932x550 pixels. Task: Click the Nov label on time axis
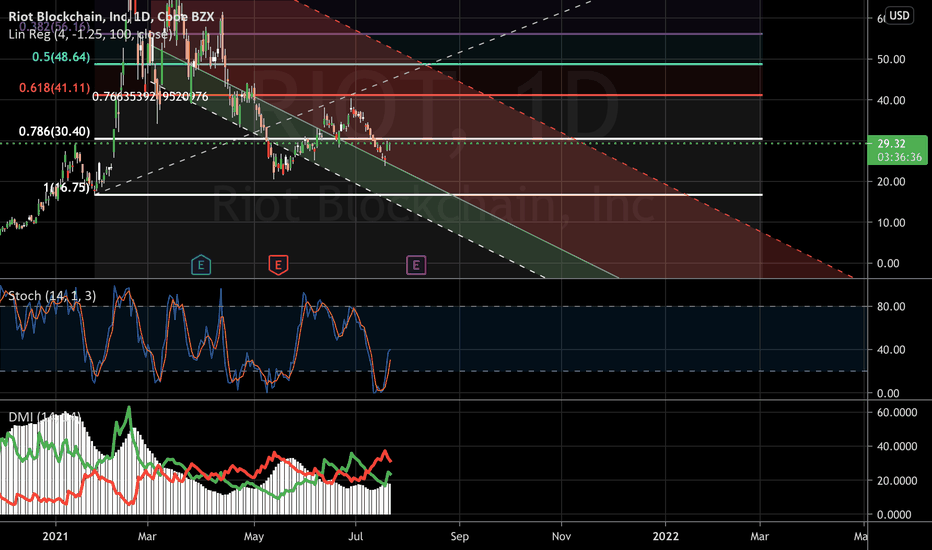[x=561, y=536]
